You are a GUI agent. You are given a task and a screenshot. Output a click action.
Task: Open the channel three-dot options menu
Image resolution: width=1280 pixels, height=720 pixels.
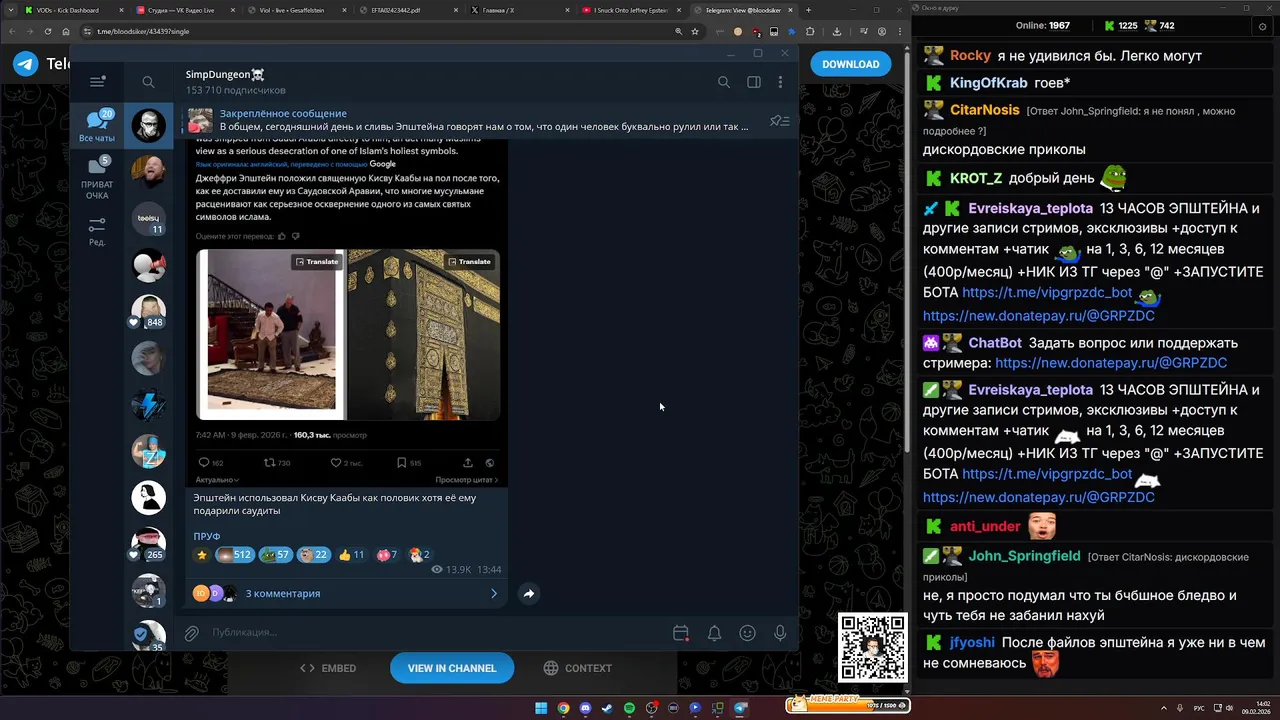[x=780, y=82]
